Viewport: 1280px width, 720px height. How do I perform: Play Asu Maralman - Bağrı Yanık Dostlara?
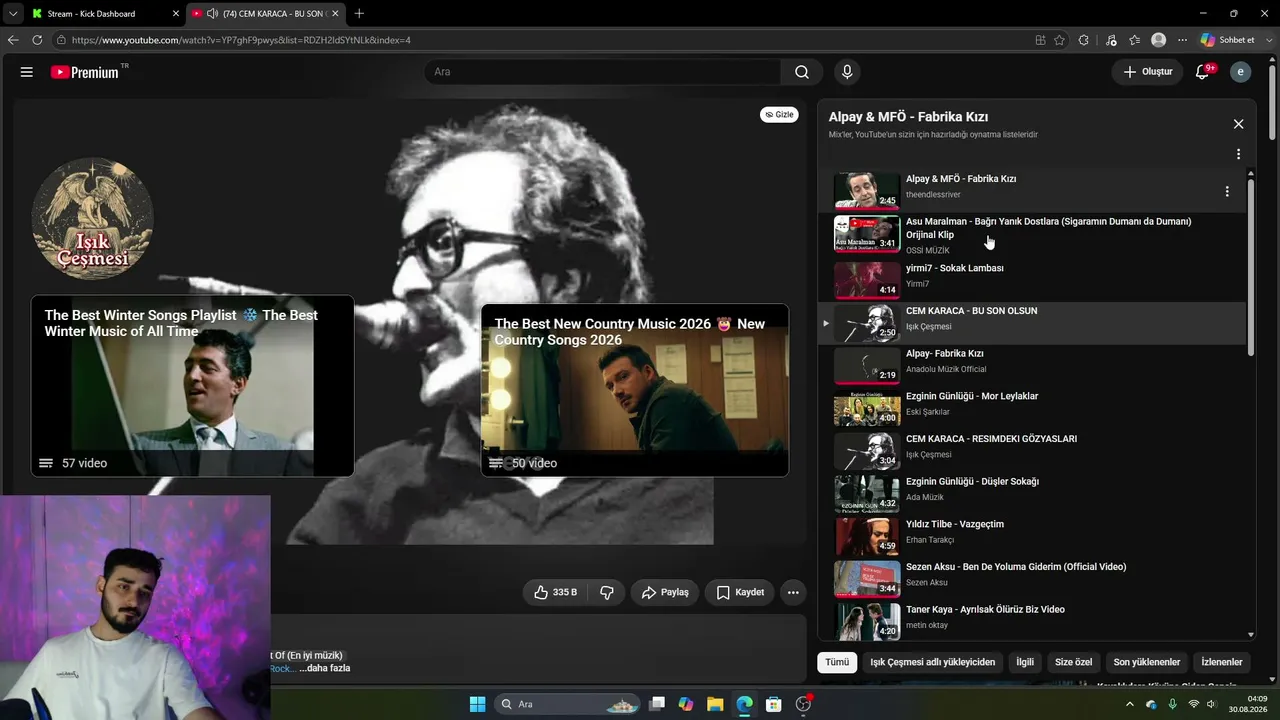click(1032, 234)
